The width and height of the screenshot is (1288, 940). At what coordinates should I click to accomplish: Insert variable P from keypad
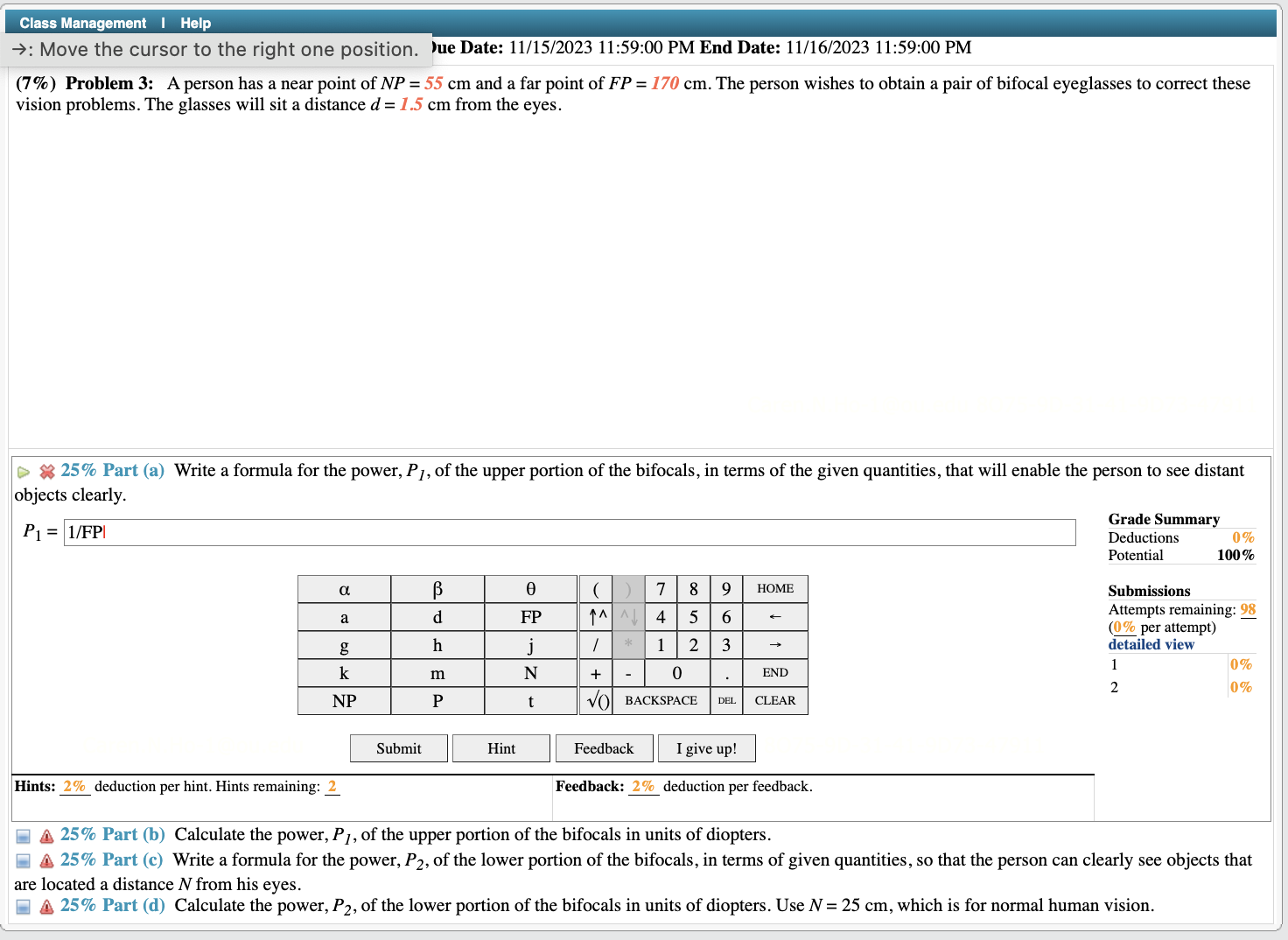pyautogui.click(x=437, y=701)
